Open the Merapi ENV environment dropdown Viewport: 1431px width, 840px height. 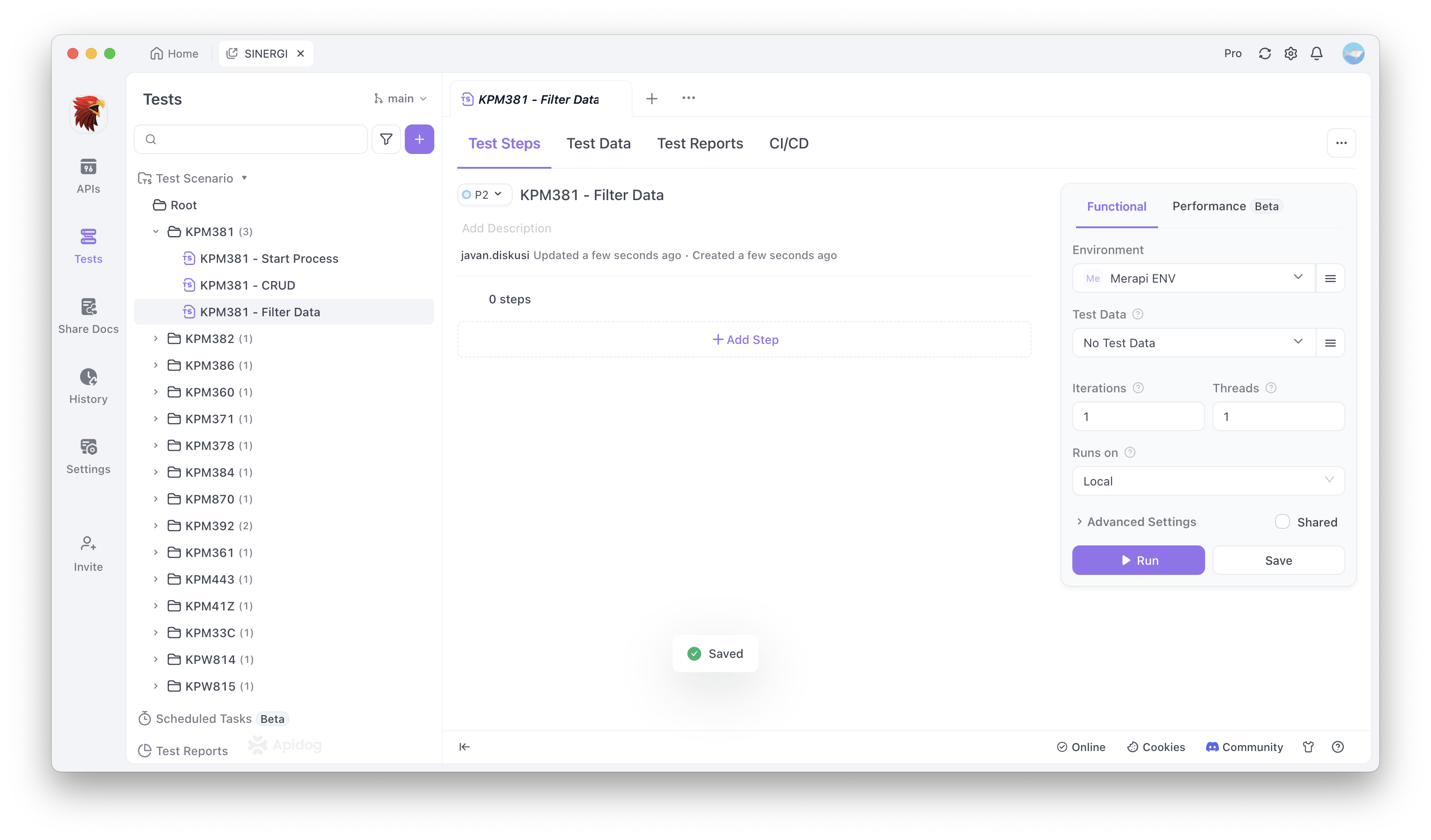pyautogui.click(x=1193, y=278)
